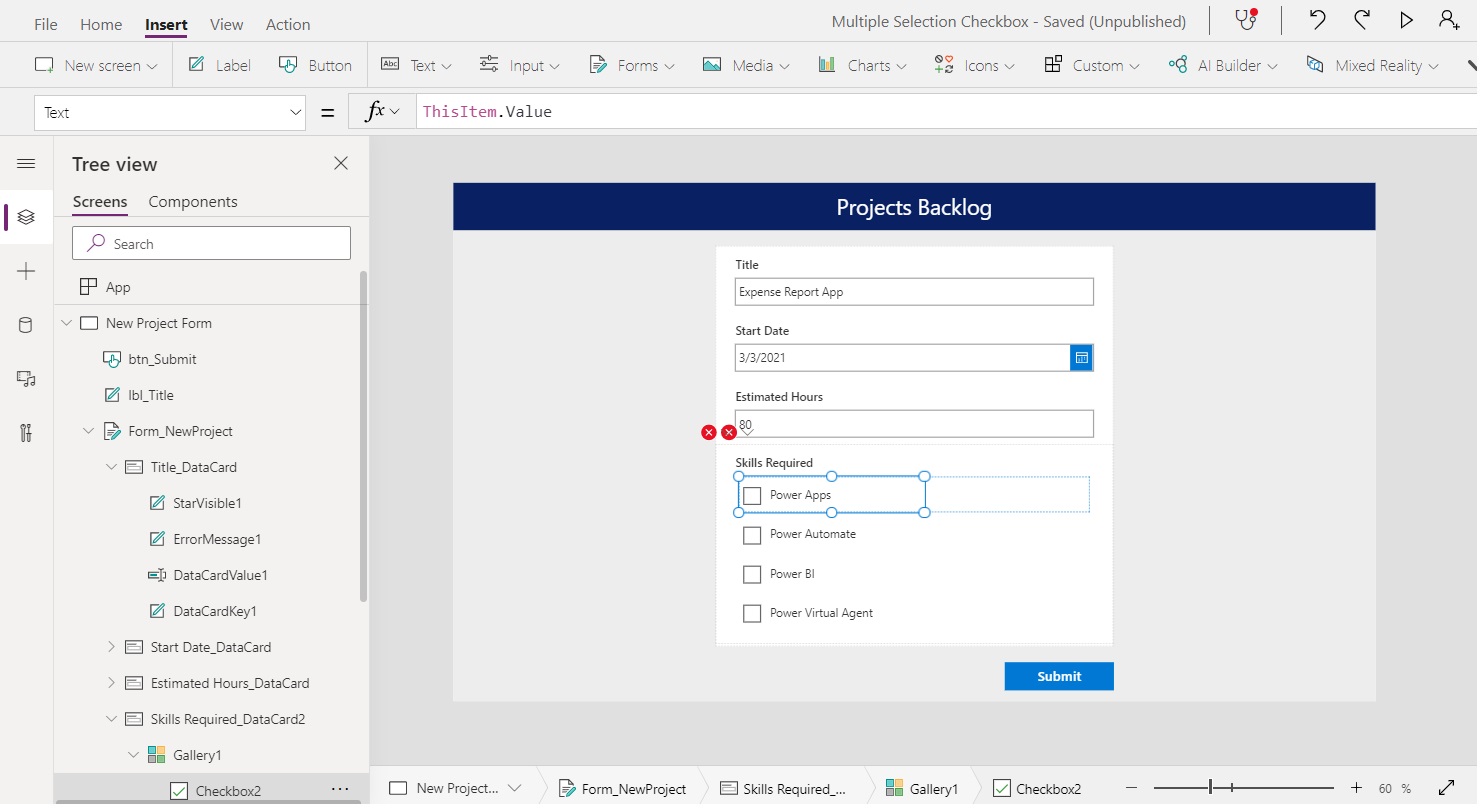The image size is (1480, 812).
Task: Open the New screen menu
Action: pos(95,64)
